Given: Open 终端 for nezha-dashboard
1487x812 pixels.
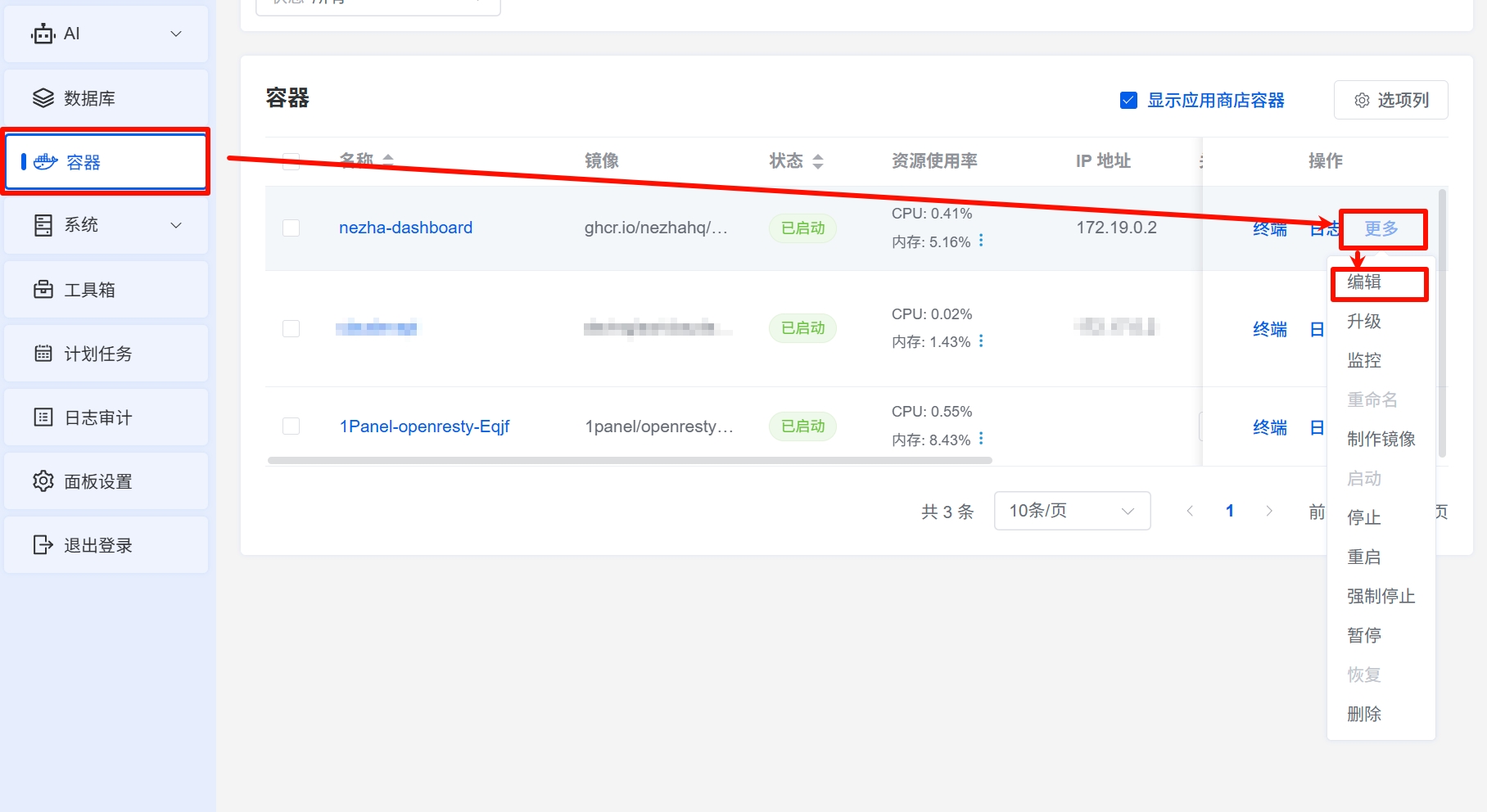Looking at the screenshot, I should point(1270,228).
